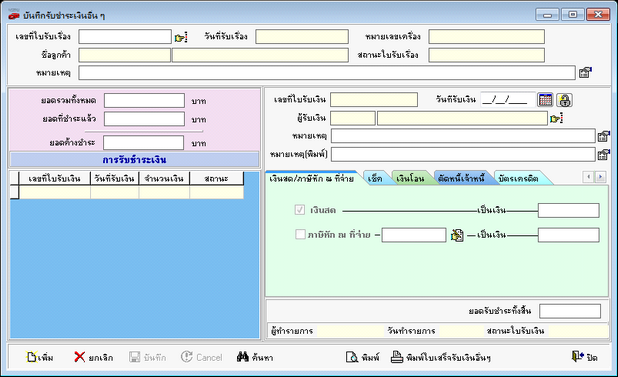This screenshot has width=618, height=377.
Task: Enable ภาษีหัก ณ ที่จ่าย checkbox
Action: (x=300, y=235)
